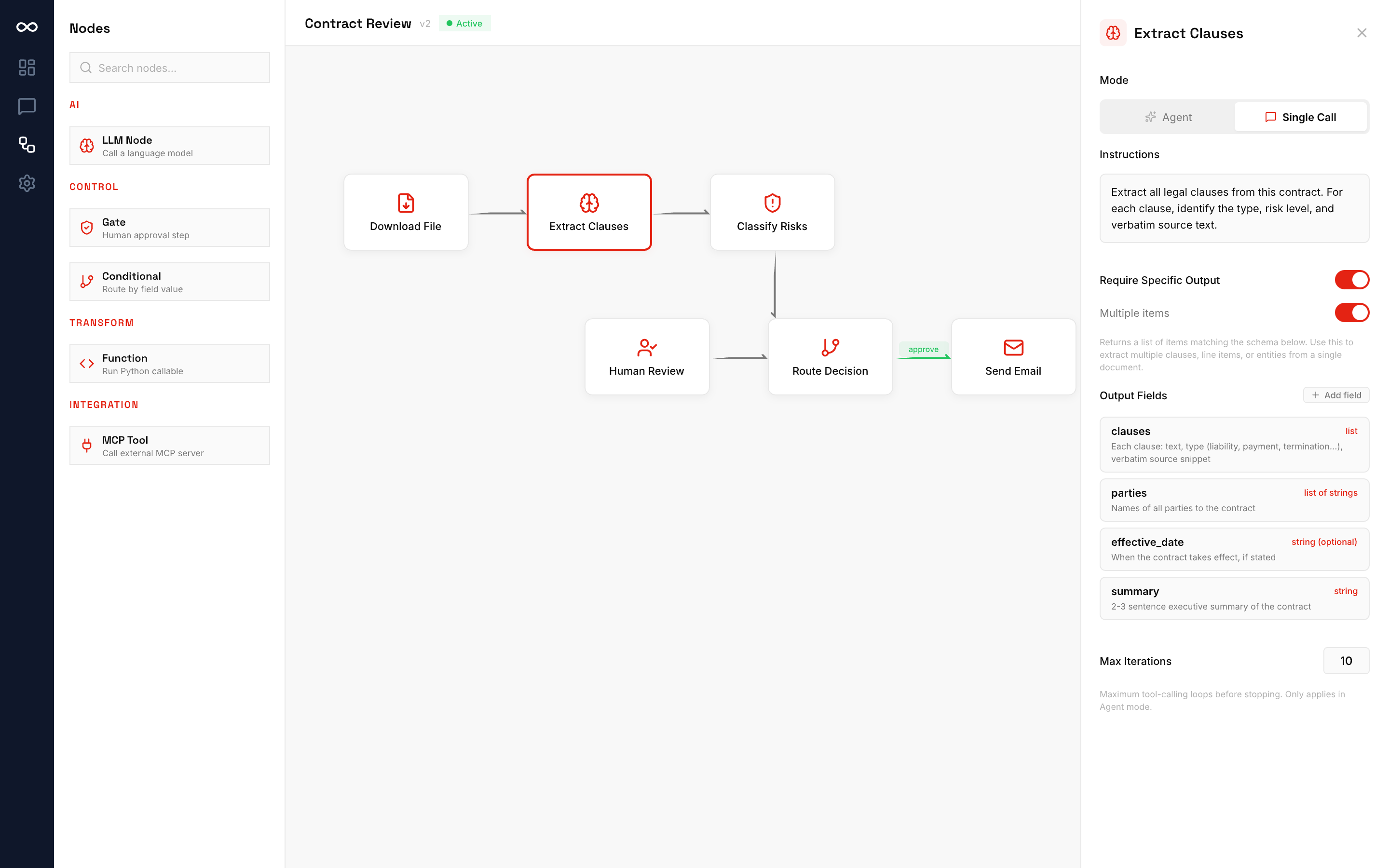Select the LLM Node from the palette

pyautogui.click(x=169, y=145)
